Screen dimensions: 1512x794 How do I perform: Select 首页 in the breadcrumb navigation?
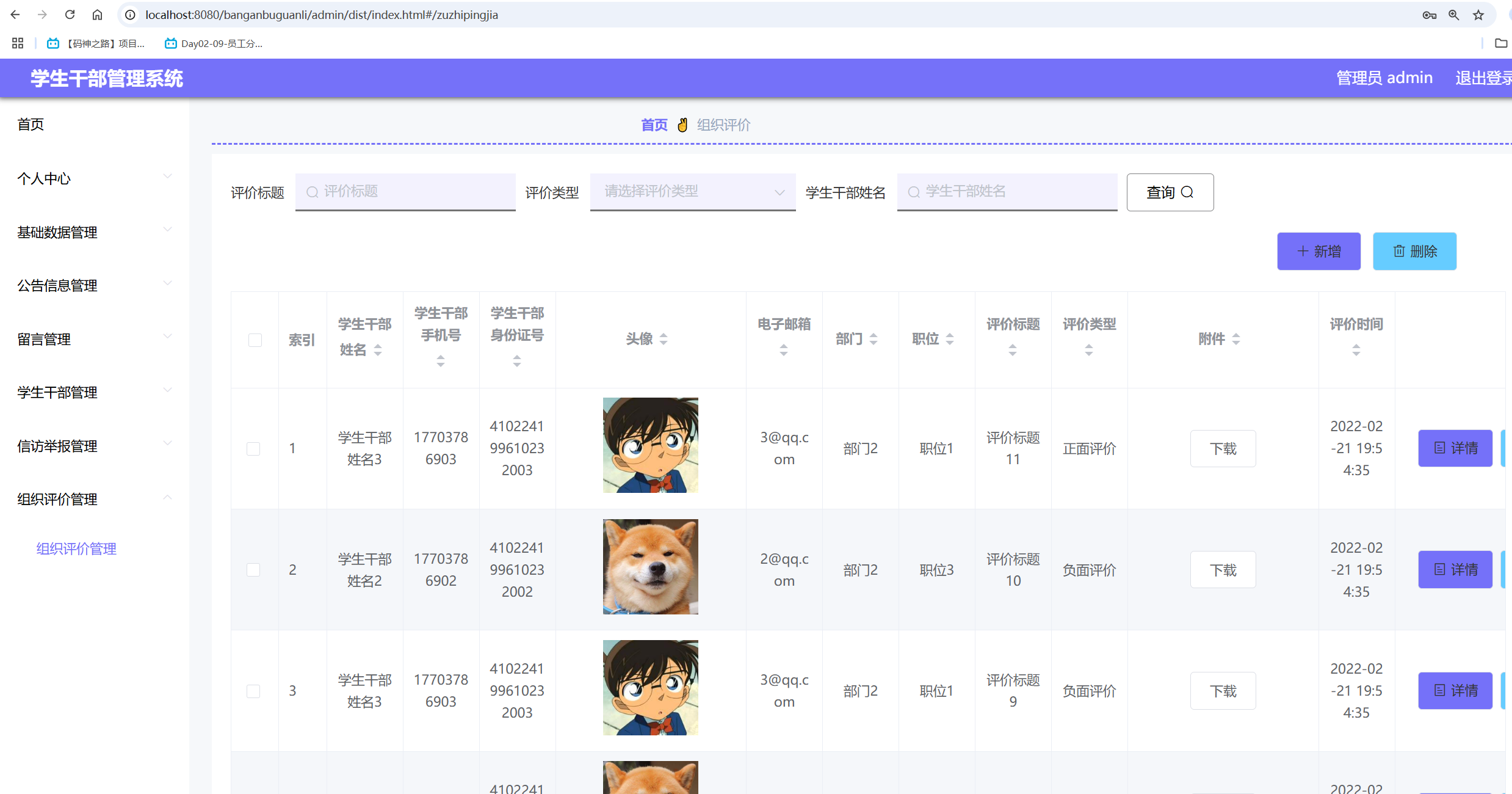pyautogui.click(x=654, y=124)
